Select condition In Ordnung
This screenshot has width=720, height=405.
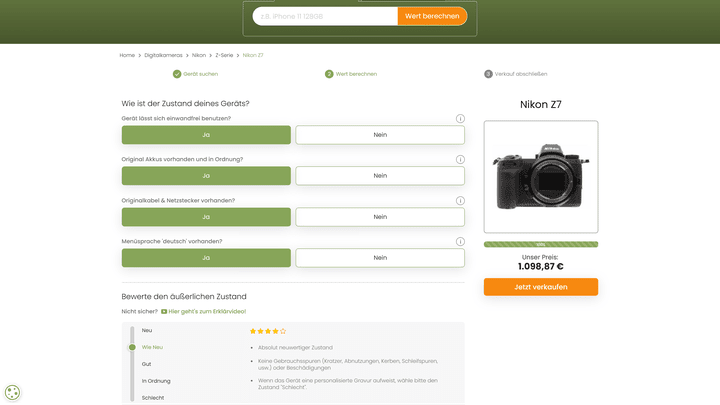point(156,381)
